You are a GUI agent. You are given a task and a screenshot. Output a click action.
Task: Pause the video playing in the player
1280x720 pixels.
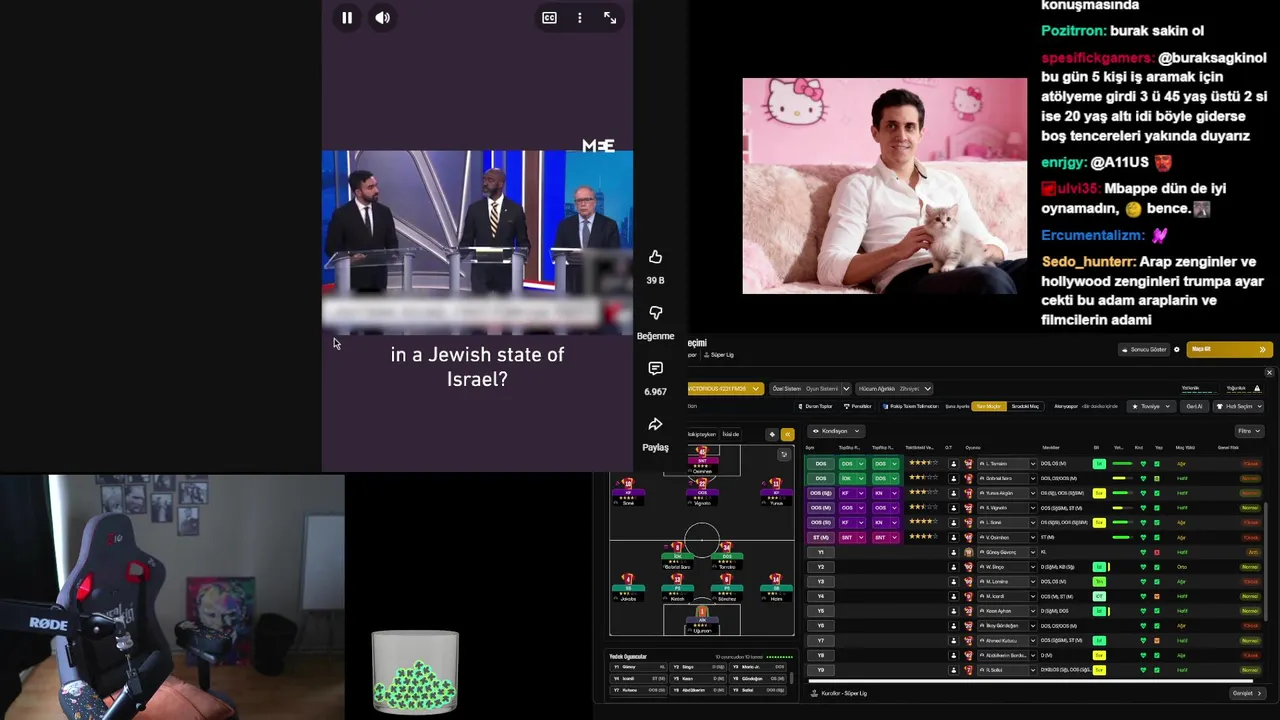[347, 18]
